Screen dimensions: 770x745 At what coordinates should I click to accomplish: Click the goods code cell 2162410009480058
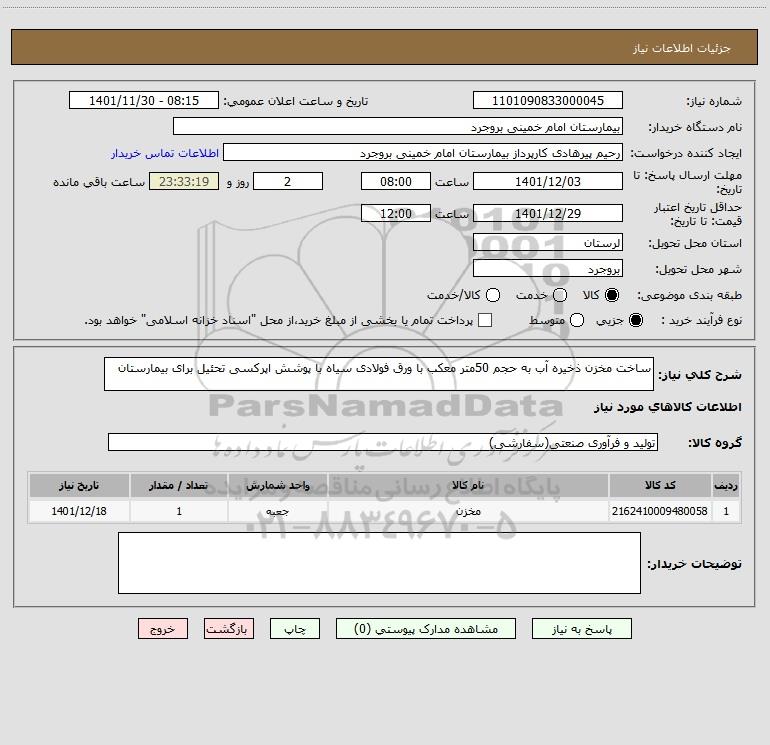(660, 511)
